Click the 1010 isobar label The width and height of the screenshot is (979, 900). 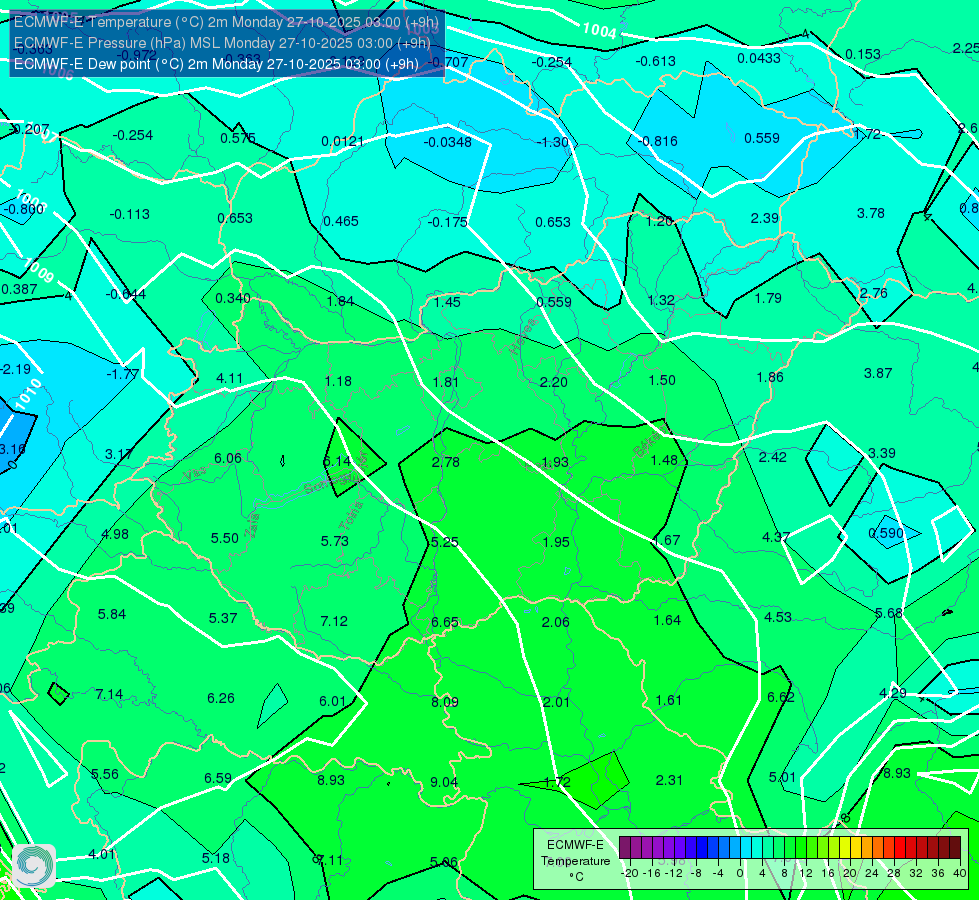[28, 395]
